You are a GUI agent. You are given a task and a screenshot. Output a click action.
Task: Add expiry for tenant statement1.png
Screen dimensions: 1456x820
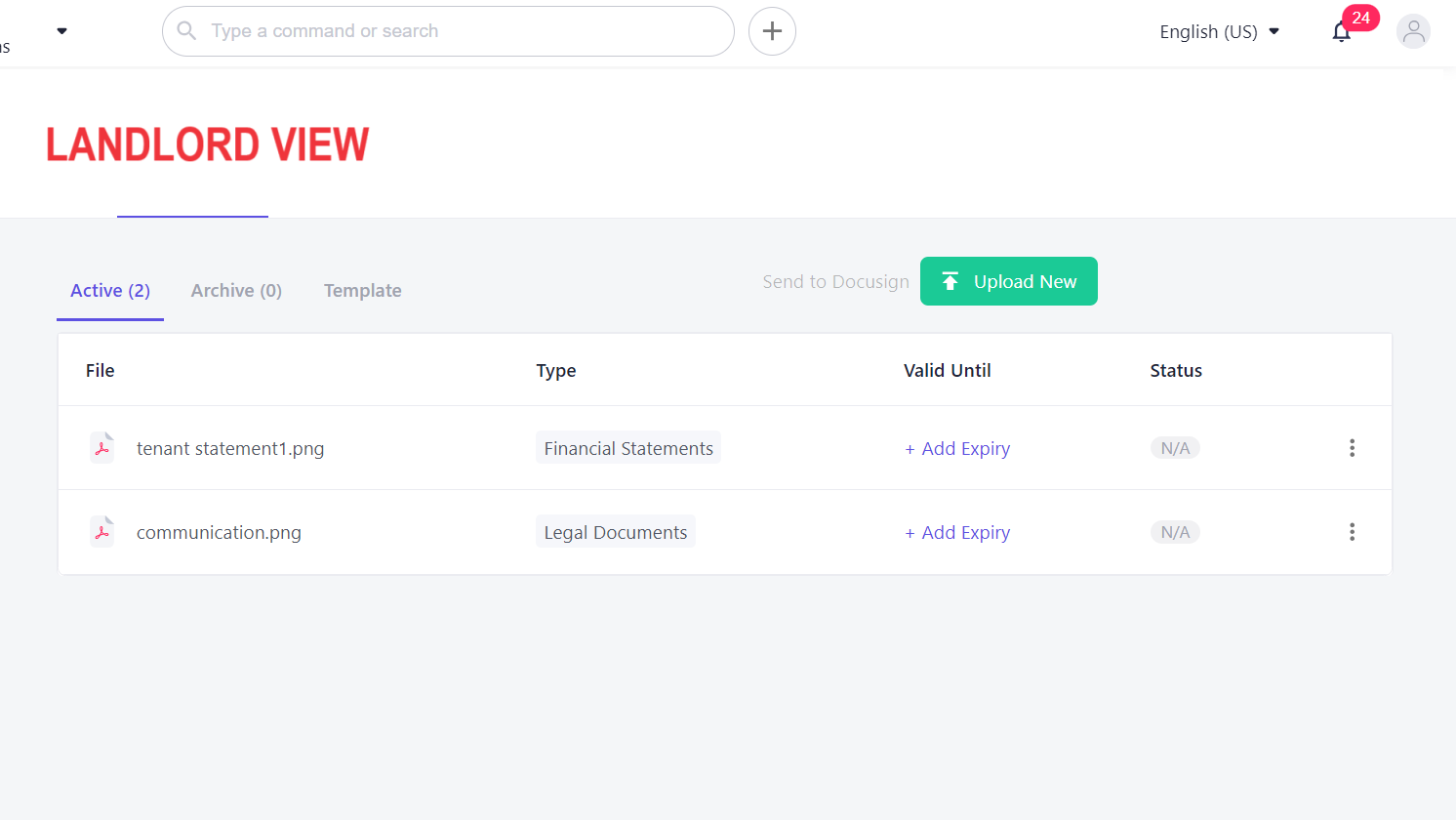957,448
